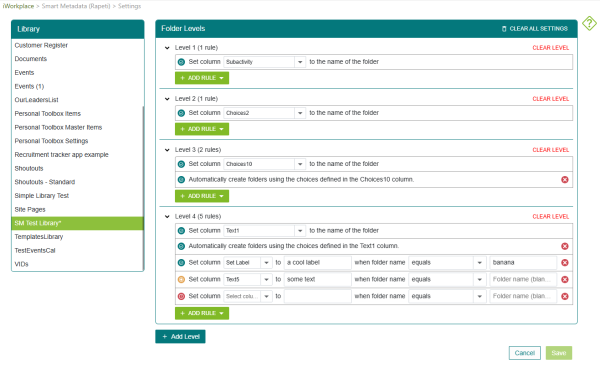The width and height of the screenshot is (600, 373).
Task: Open the diamond help icon
Action: tap(589, 23)
